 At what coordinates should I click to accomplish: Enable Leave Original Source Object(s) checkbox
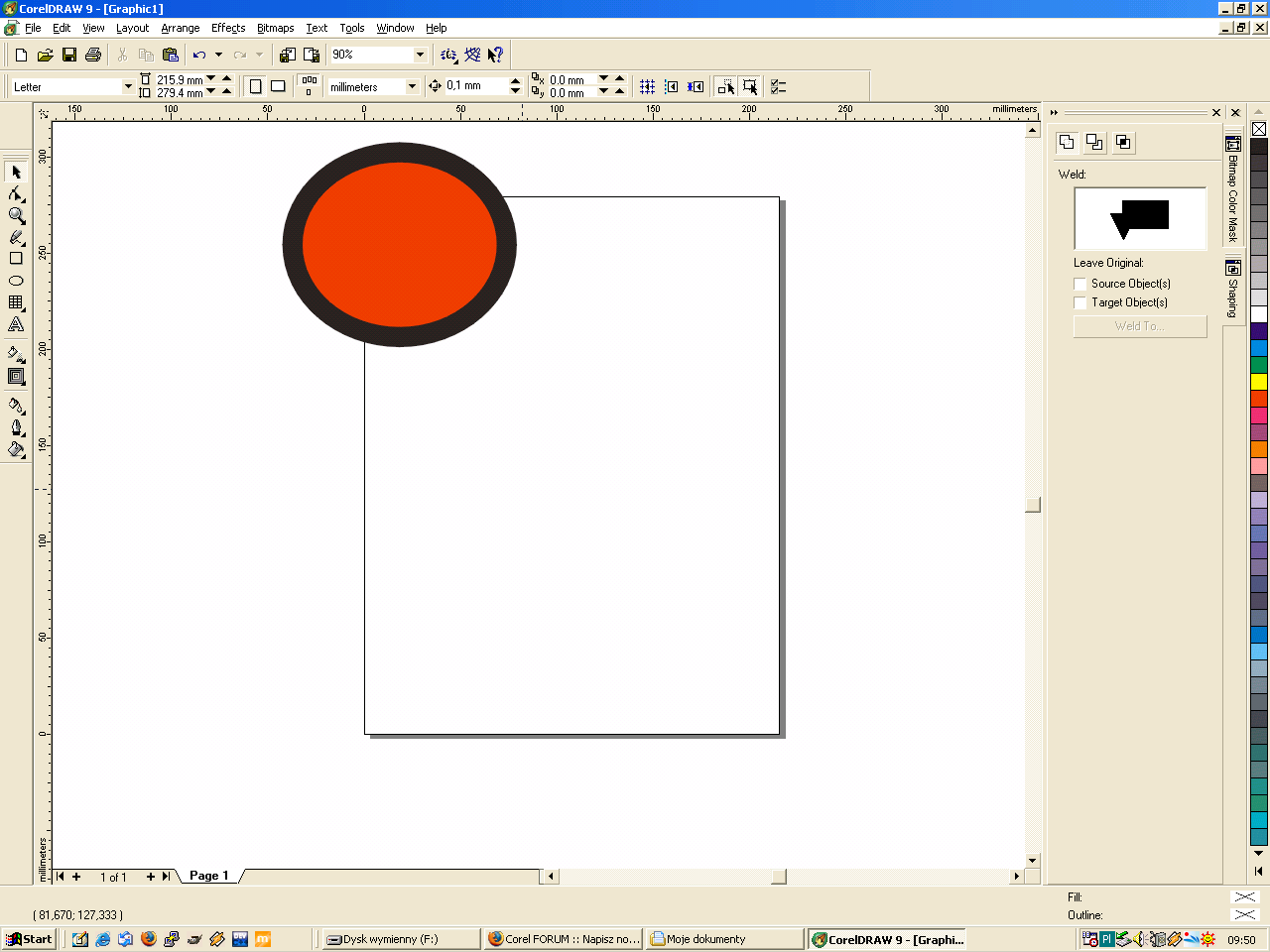(x=1080, y=285)
